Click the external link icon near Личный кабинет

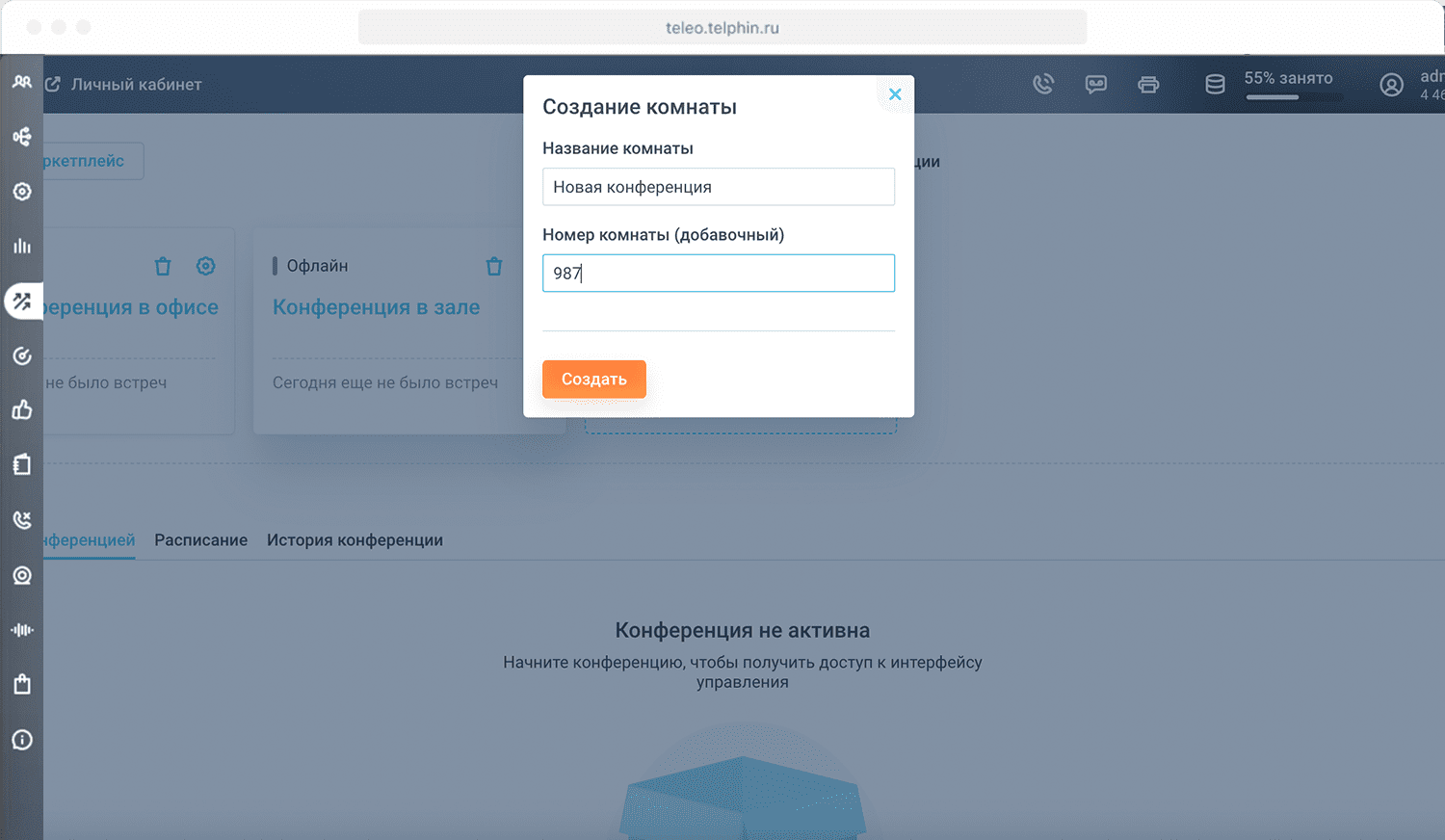pyautogui.click(x=53, y=85)
